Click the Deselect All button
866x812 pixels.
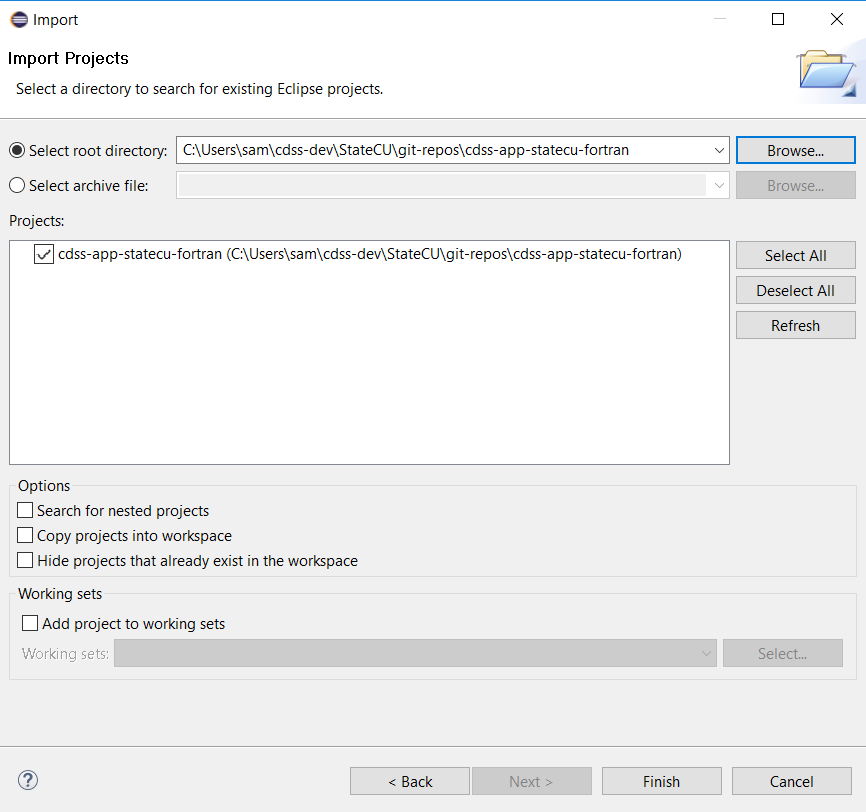795,290
